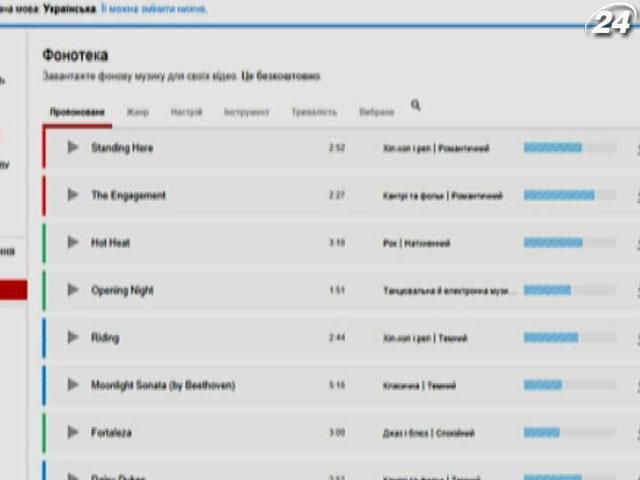Select the Fortaleza track title
Screen dimensions: 640x480
click(x=111, y=433)
